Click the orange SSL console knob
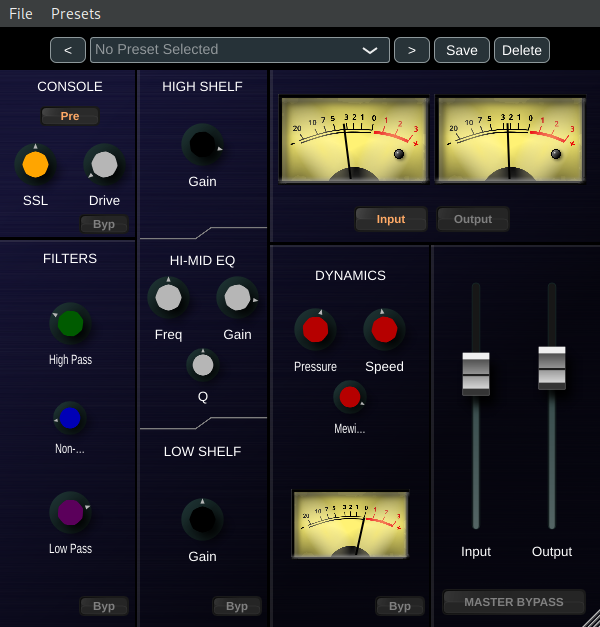Image resolution: width=600 pixels, height=627 pixels. click(35, 165)
